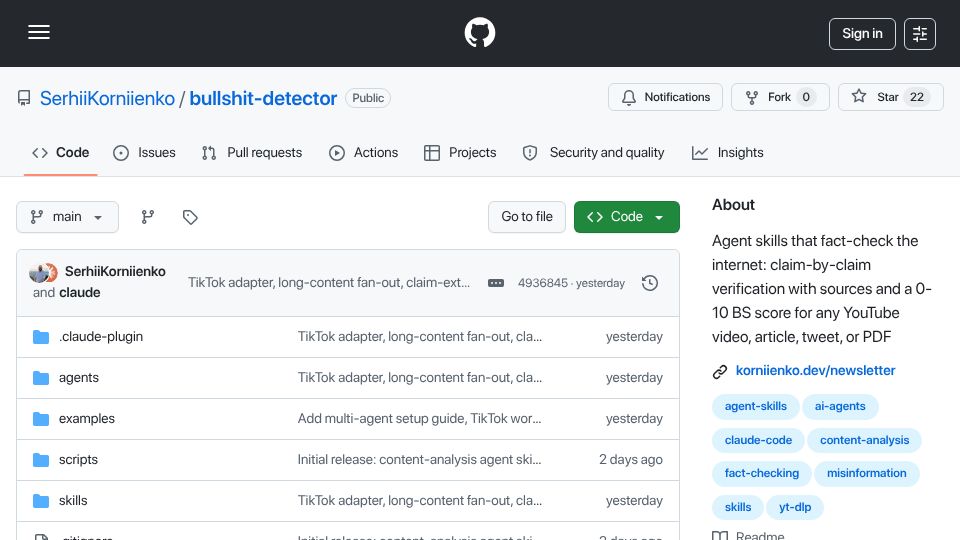
Task: Open the Actions tab
Action: coord(364,152)
